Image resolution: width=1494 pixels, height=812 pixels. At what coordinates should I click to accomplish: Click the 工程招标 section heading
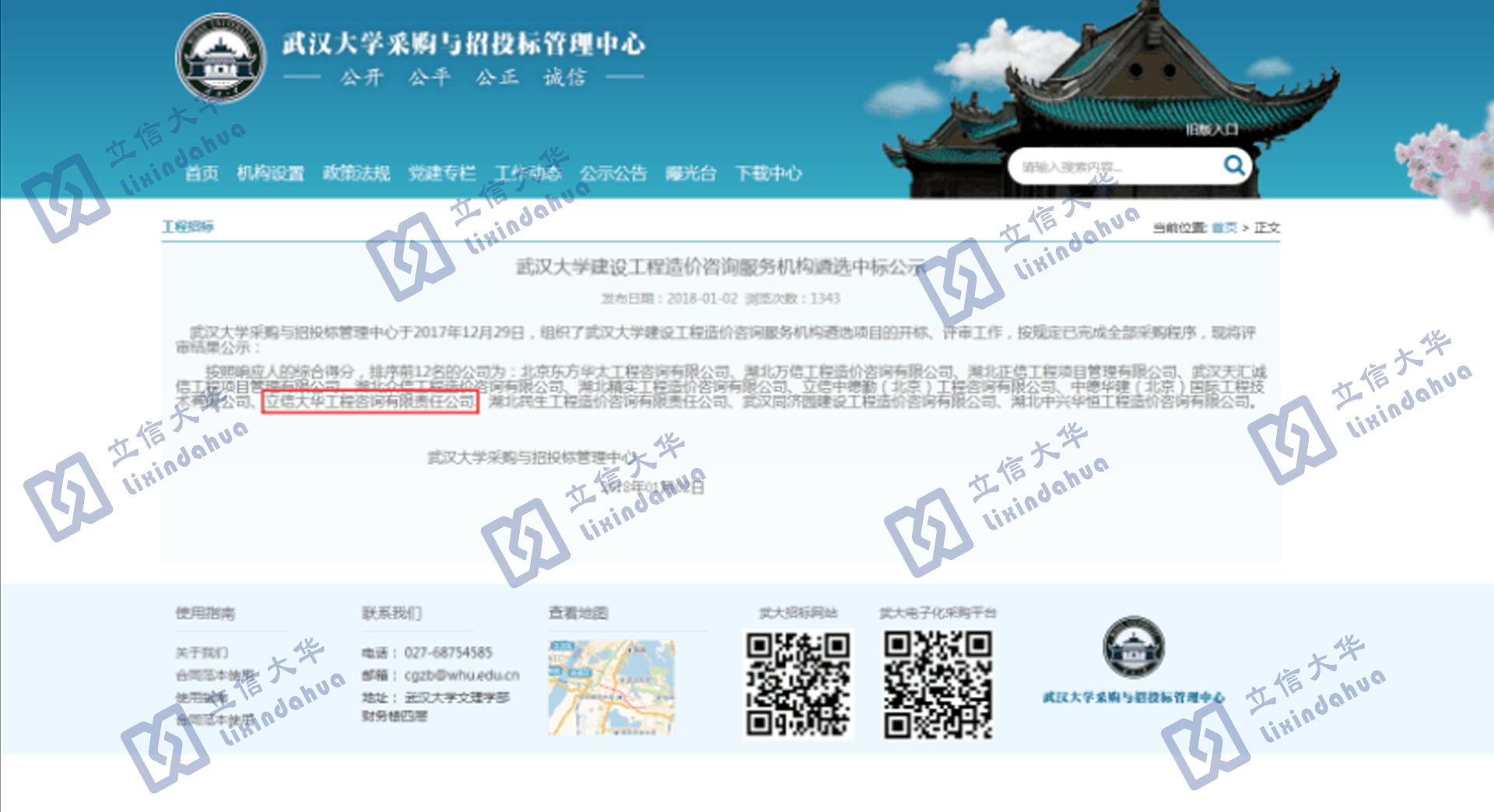coord(188,226)
